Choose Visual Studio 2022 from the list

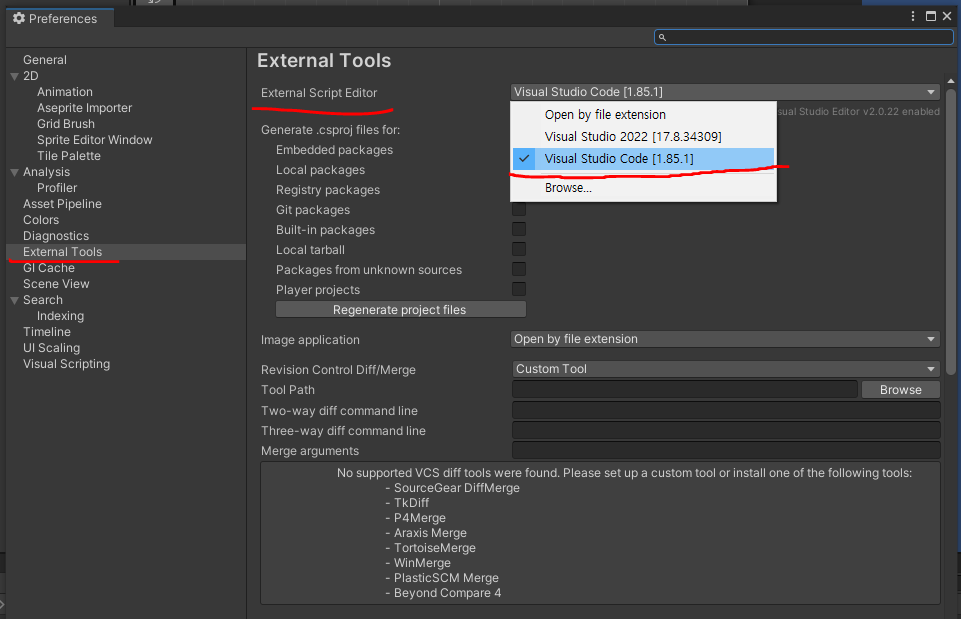(632, 136)
